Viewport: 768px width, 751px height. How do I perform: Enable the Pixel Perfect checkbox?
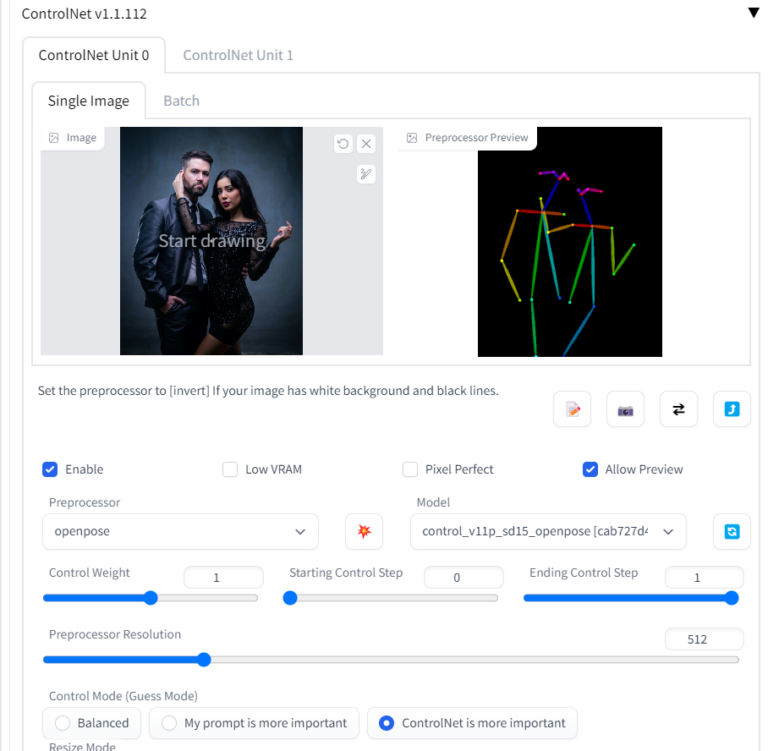pos(410,469)
